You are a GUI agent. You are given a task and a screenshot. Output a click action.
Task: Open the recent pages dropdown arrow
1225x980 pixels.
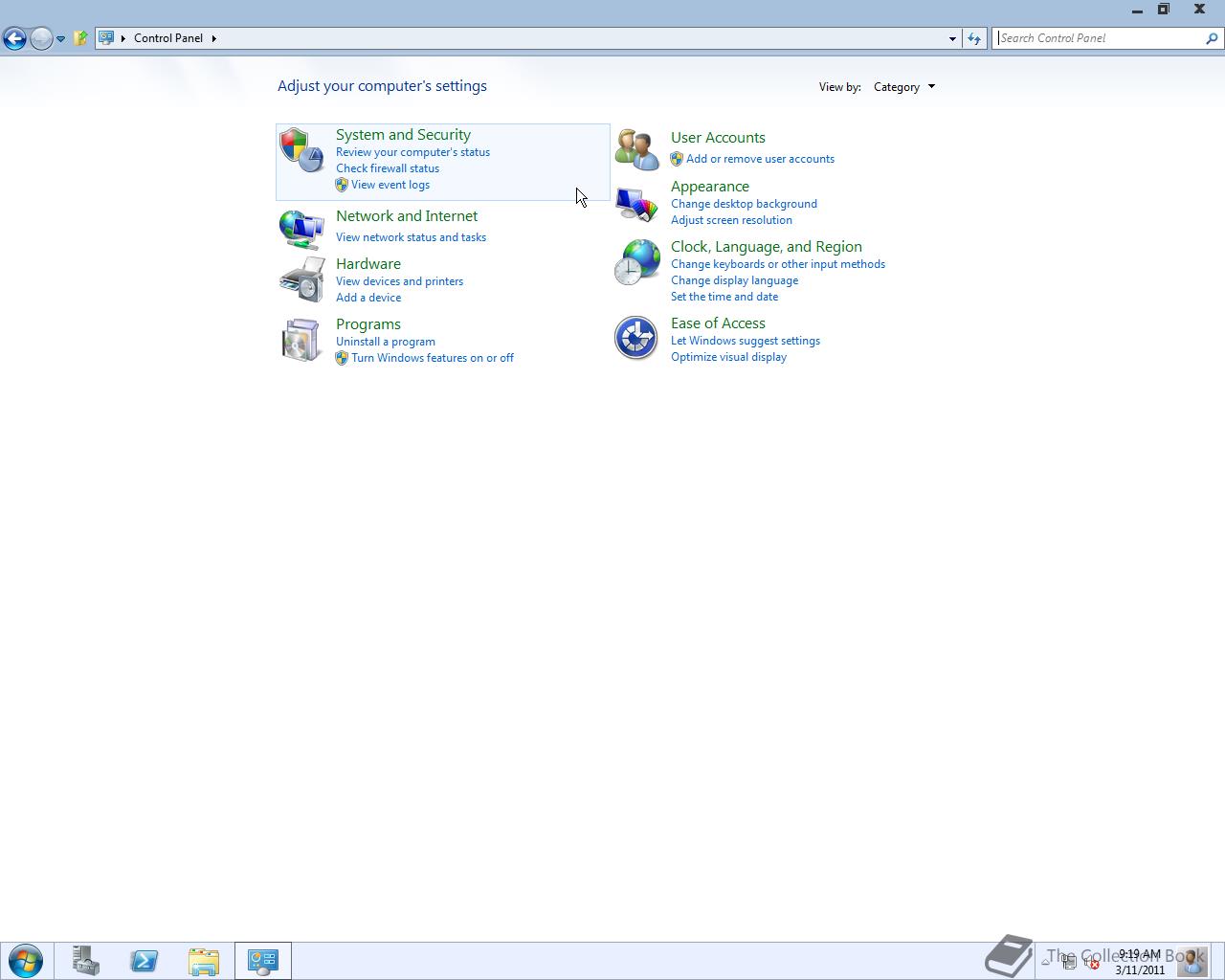(x=60, y=39)
